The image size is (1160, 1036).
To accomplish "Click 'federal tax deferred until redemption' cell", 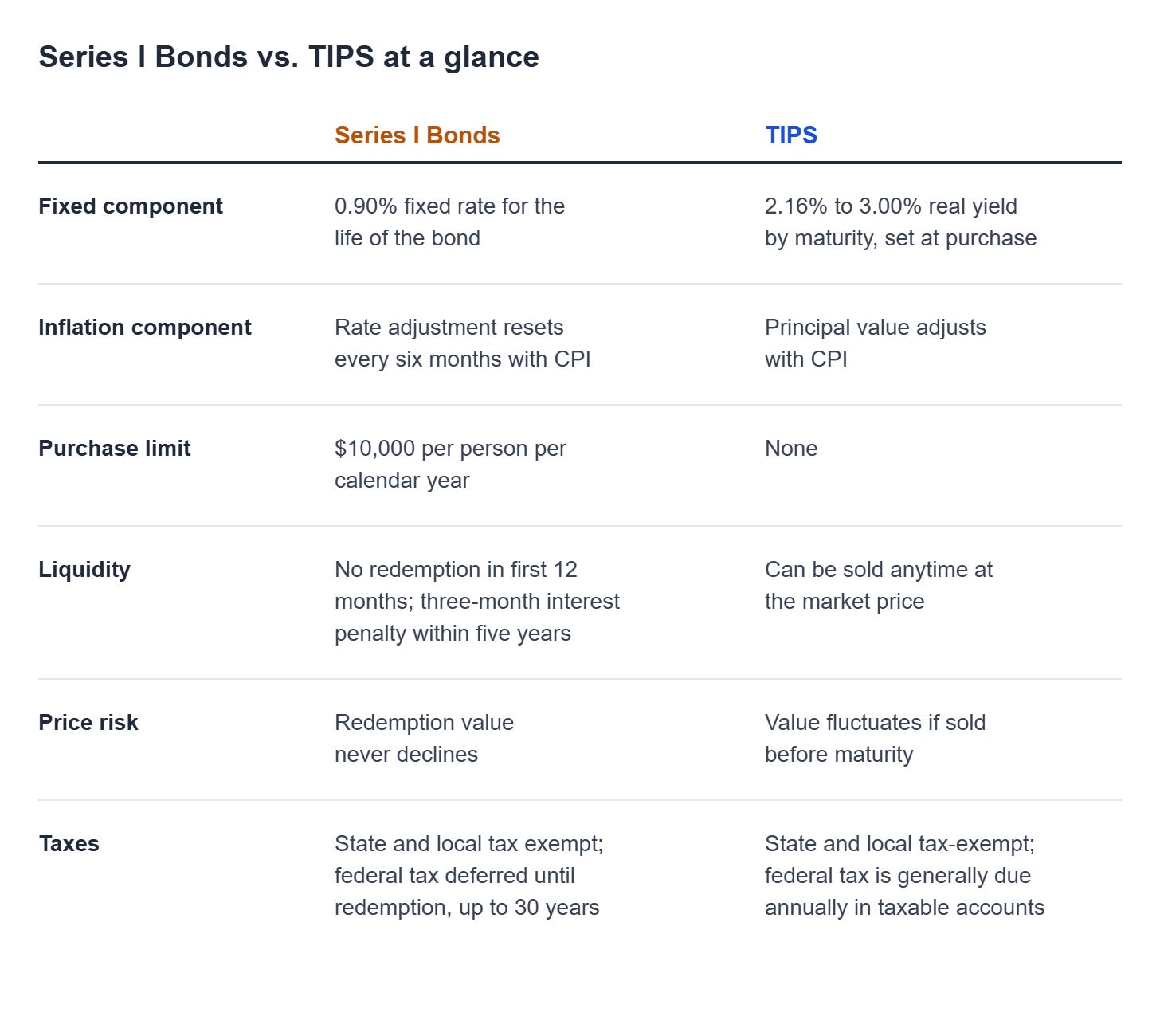I will coord(468,876).
